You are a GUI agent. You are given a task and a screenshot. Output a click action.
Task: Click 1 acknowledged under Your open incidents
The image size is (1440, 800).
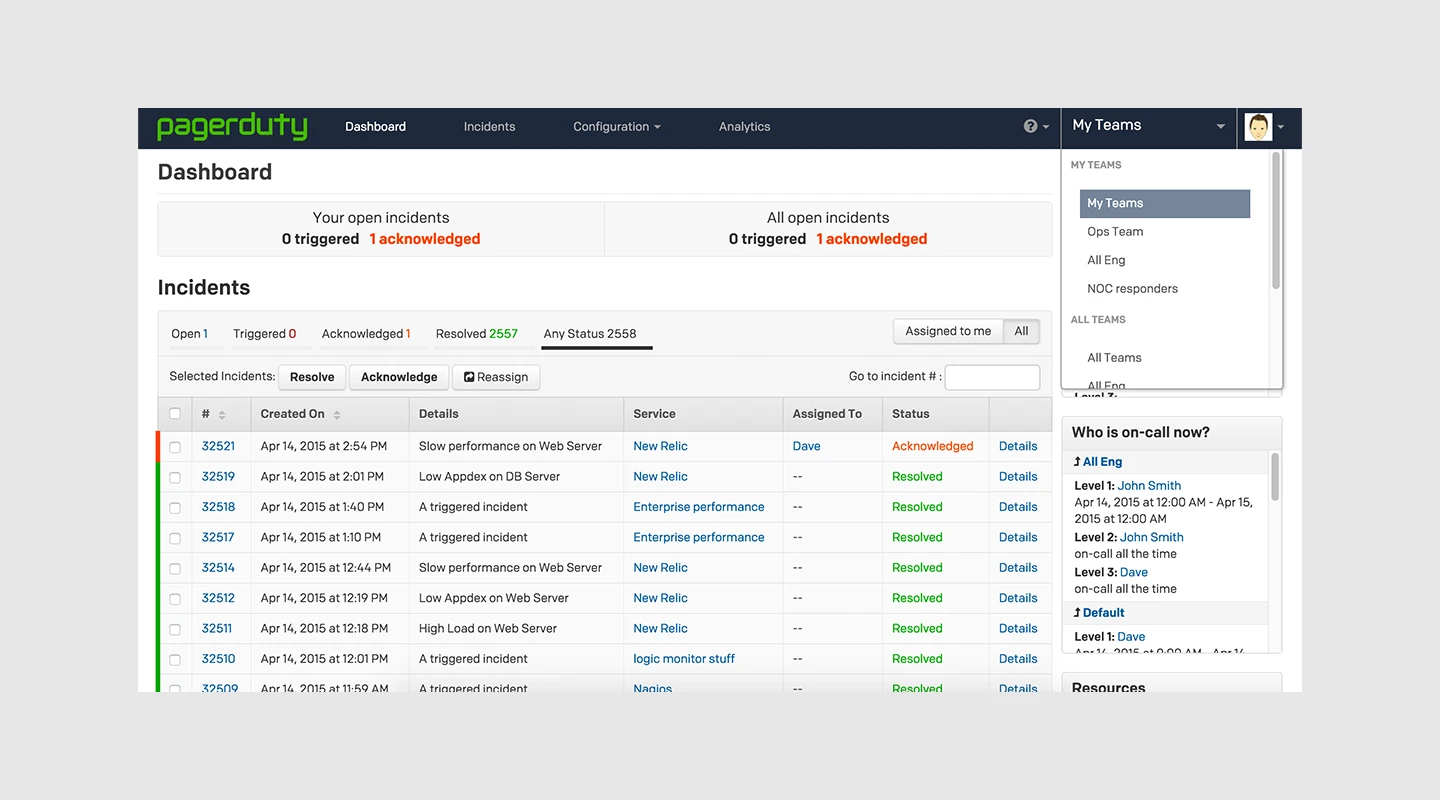point(425,239)
